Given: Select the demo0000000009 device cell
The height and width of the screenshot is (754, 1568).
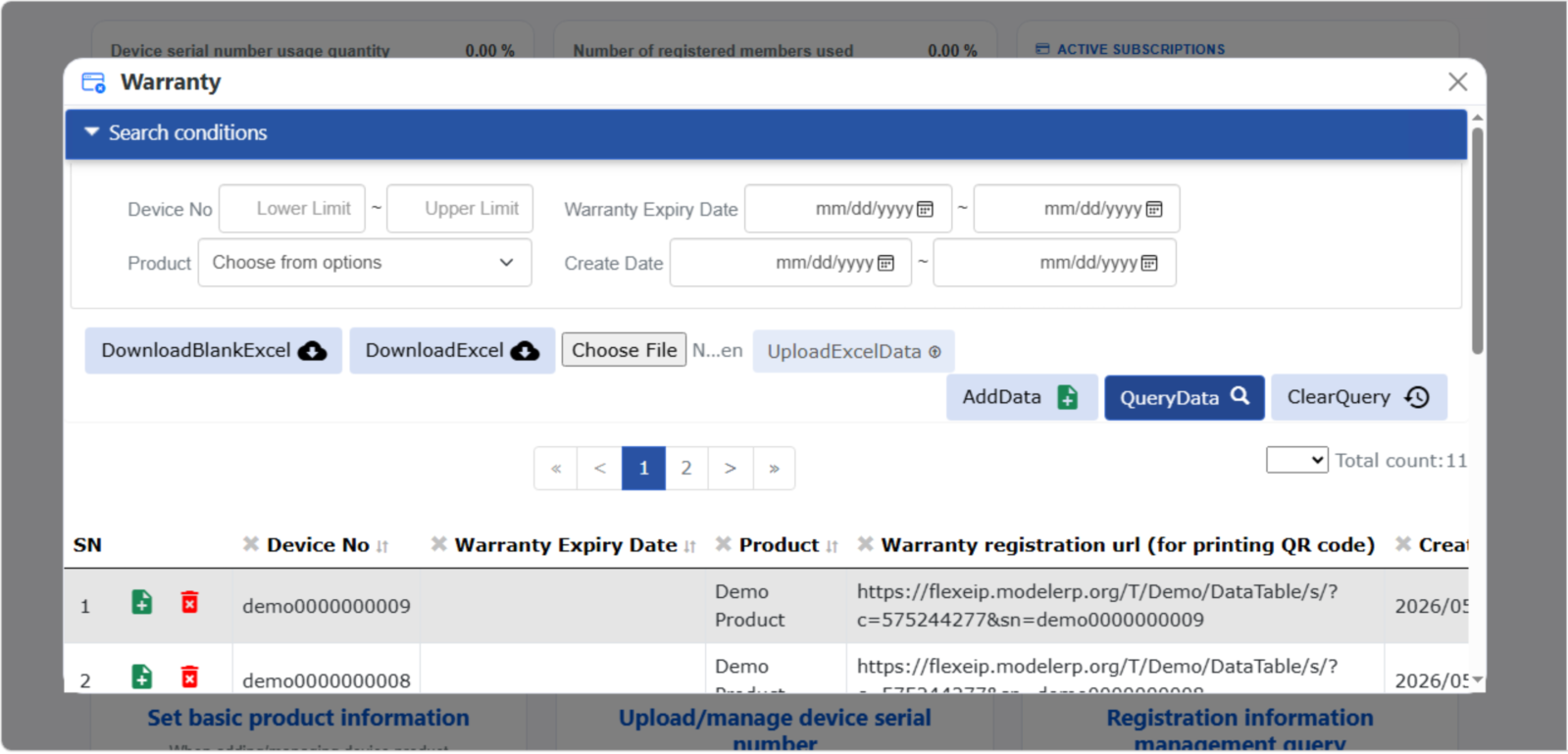Looking at the screenshot, I should (x=327, y=606).
